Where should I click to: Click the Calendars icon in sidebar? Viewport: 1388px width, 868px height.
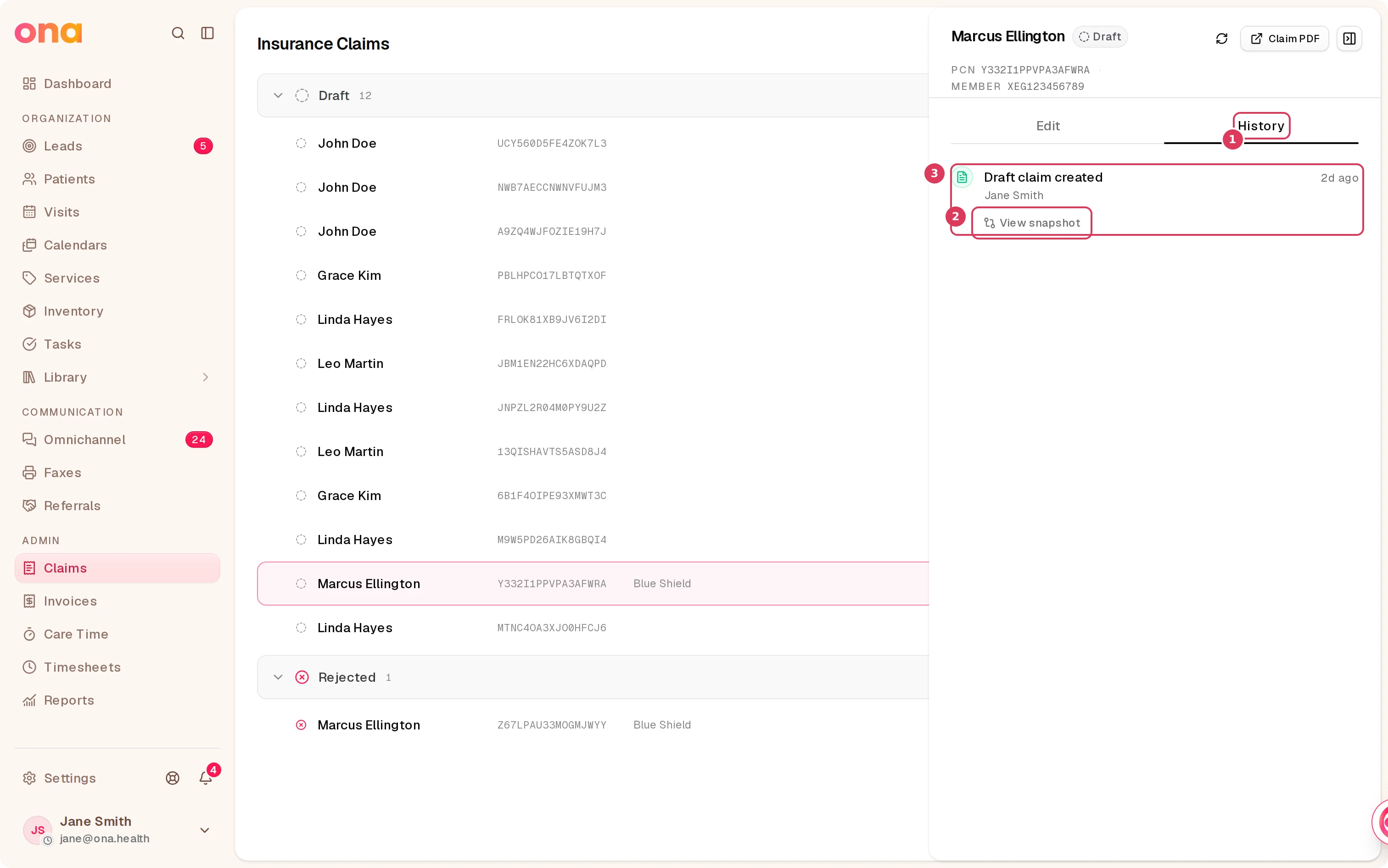29,245
